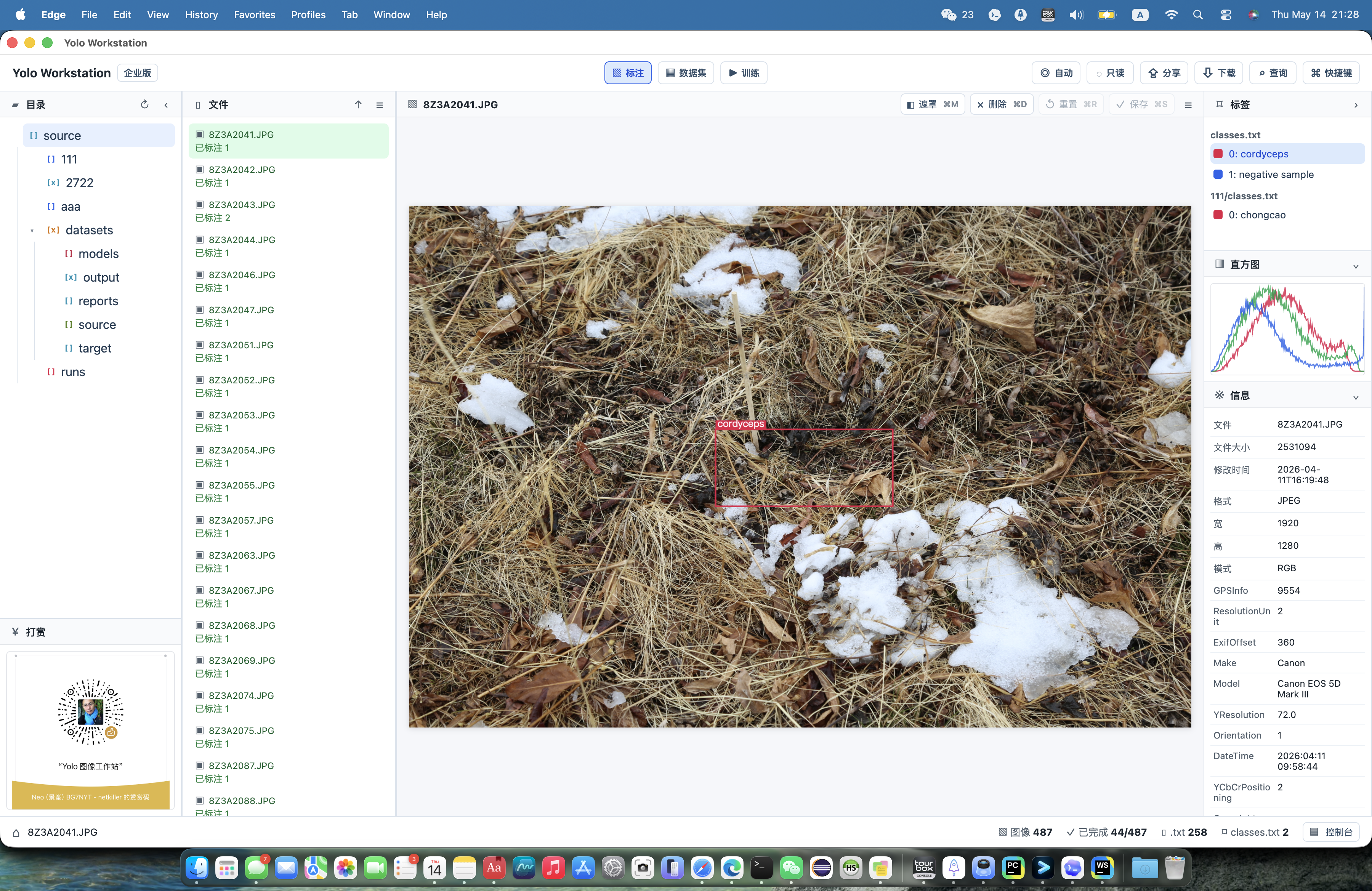Collapse the 目录 panel with the left chevron
The height and width of the screenshot is (891, 1372).
click(166, 105)
